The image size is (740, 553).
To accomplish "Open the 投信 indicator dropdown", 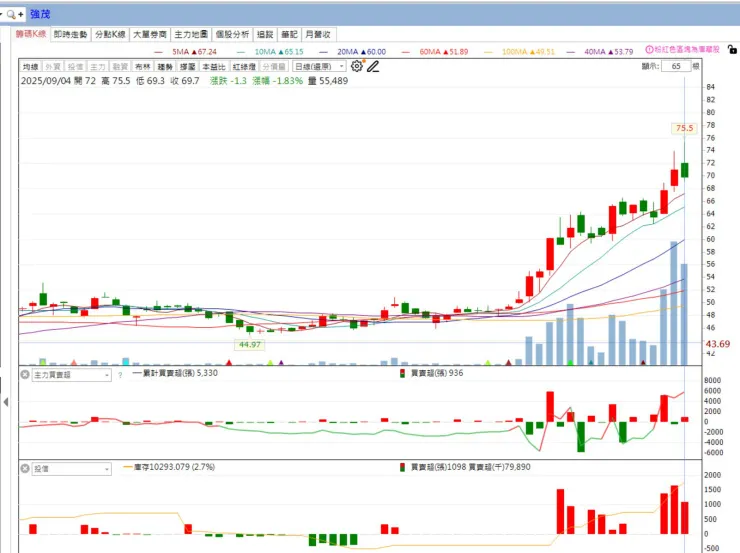I will click(x=72, y=469).
